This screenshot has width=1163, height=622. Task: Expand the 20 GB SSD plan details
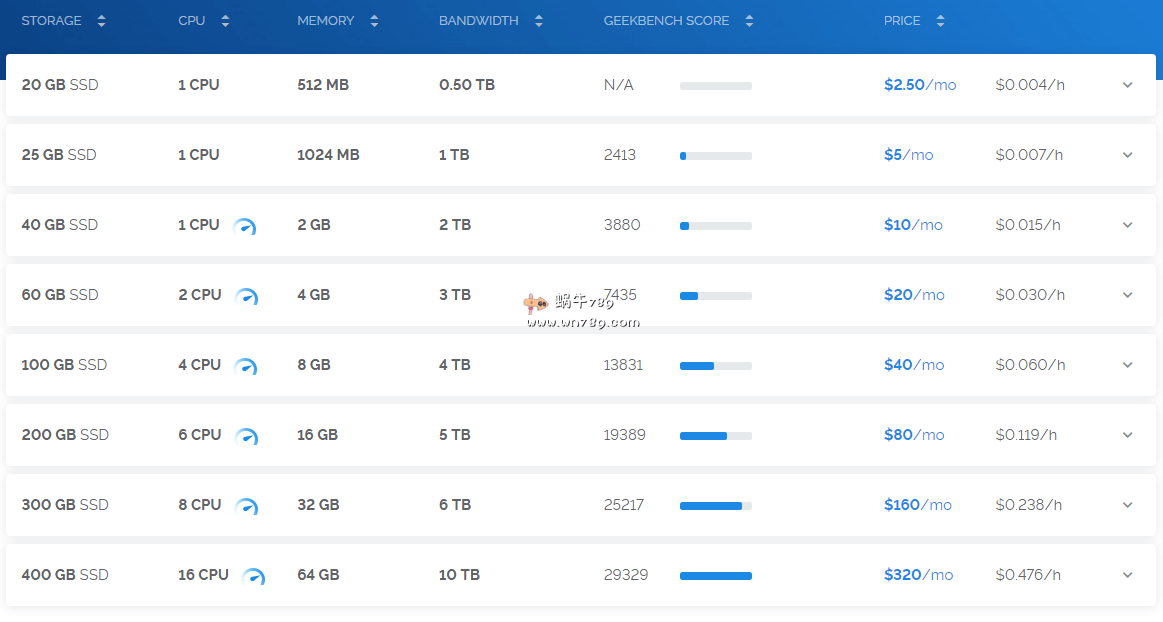1127,85
